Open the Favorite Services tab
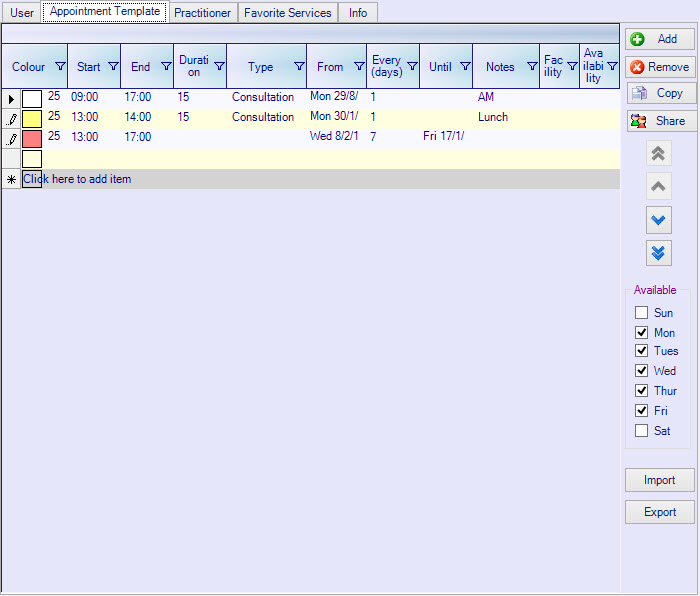 click(x=288, y=13)
